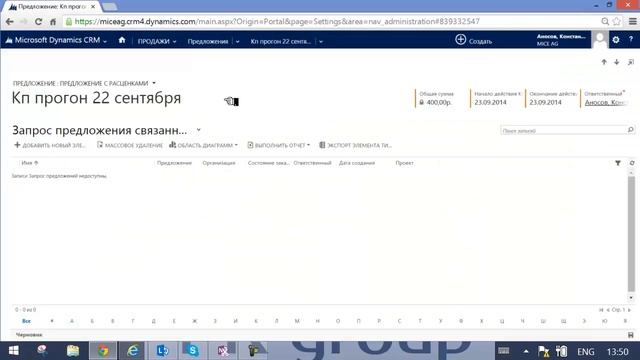Open ОБЛАСТЬ ДИАГРАММ dropdown

(x=203, y=145)
